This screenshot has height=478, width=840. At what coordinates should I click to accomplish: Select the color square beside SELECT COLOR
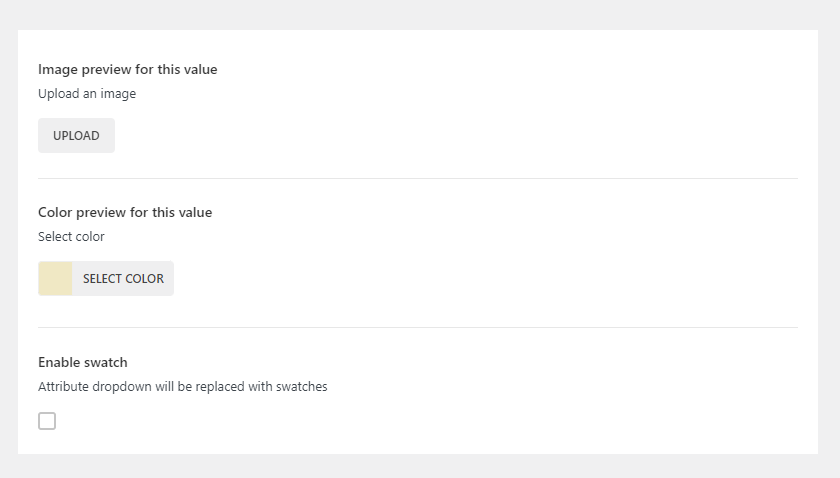[55, 279]
